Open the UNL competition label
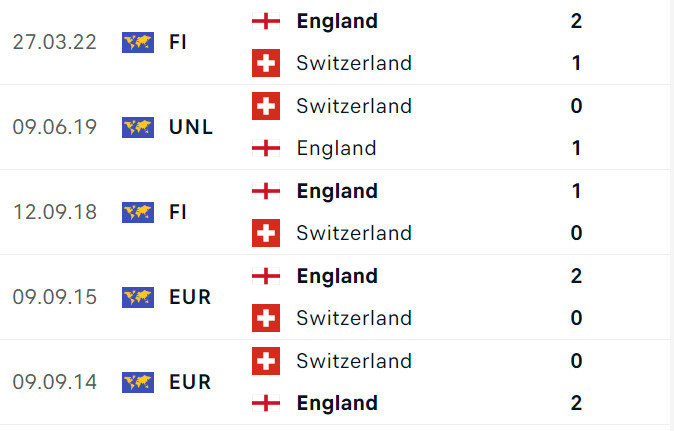Viewport: 674px width, 431px height. [x=191, y=127]
